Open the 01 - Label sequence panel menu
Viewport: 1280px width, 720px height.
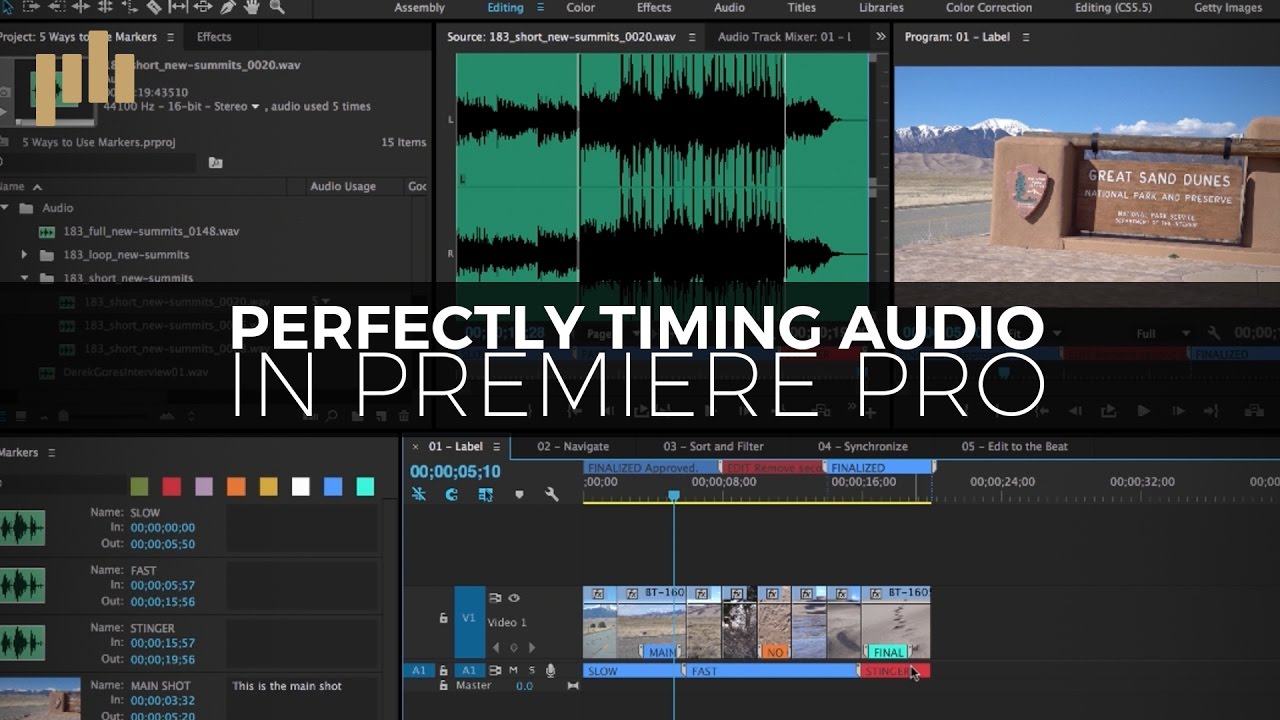(x=496, y=447)
